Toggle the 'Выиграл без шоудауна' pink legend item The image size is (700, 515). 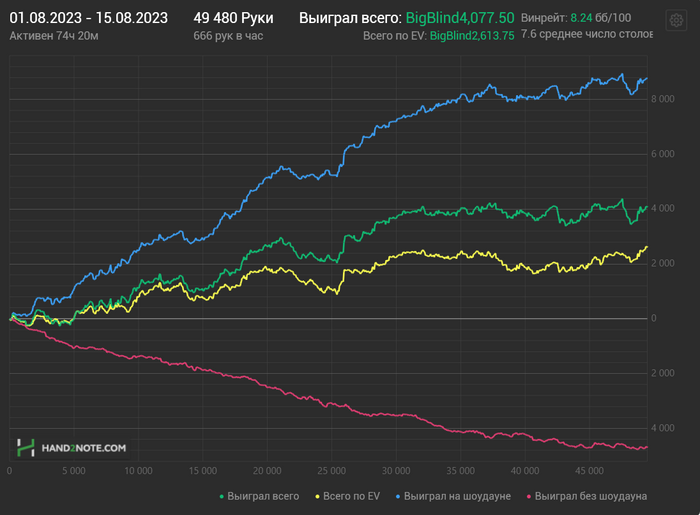pos(587,496)
